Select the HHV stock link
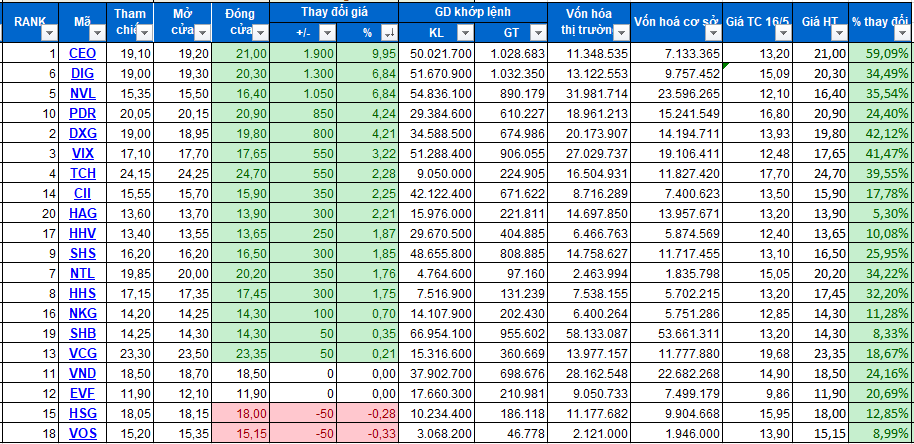 pyautogui.click(x=82, y=234)
